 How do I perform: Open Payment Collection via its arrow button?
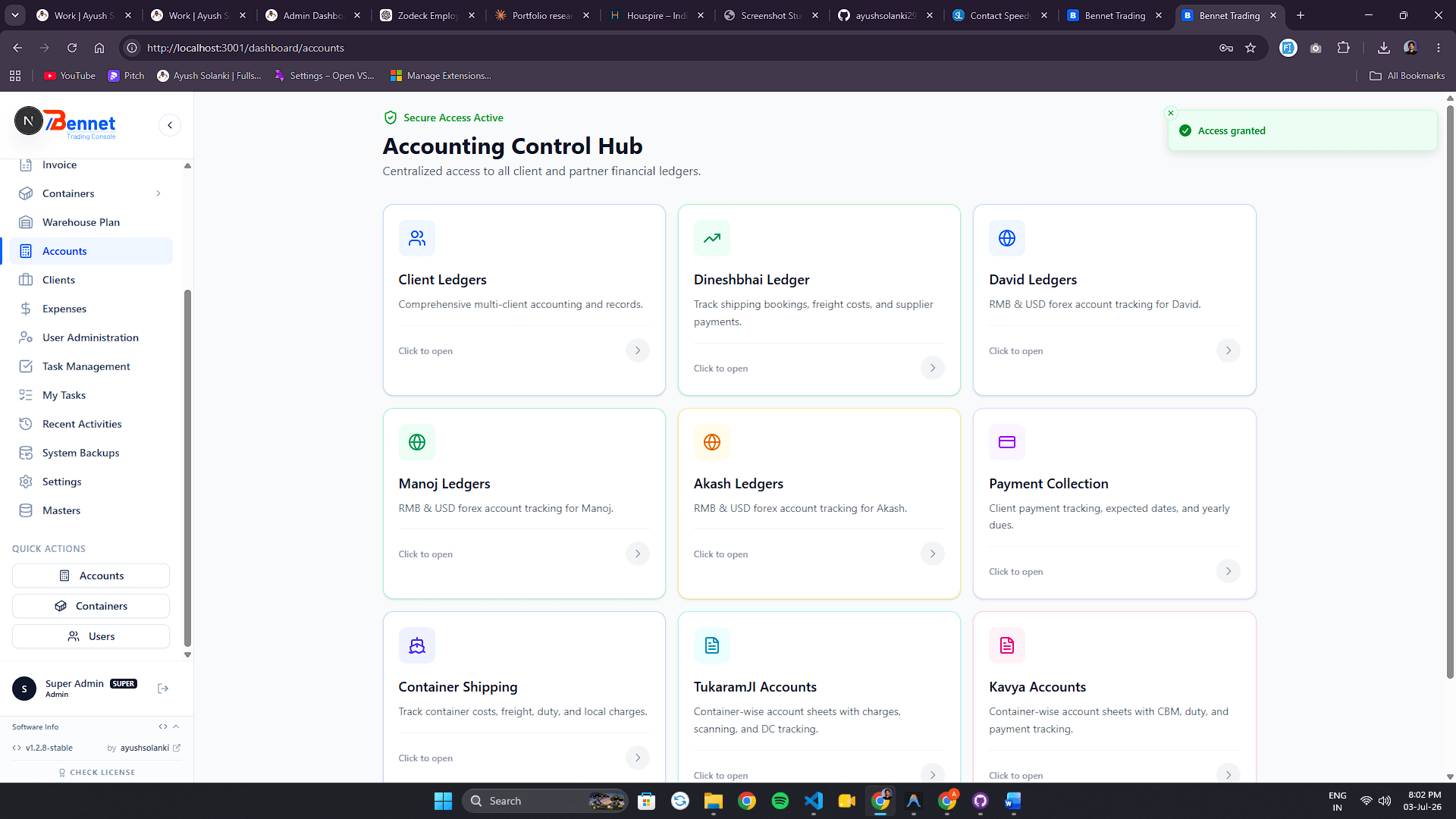[1228, 571]
